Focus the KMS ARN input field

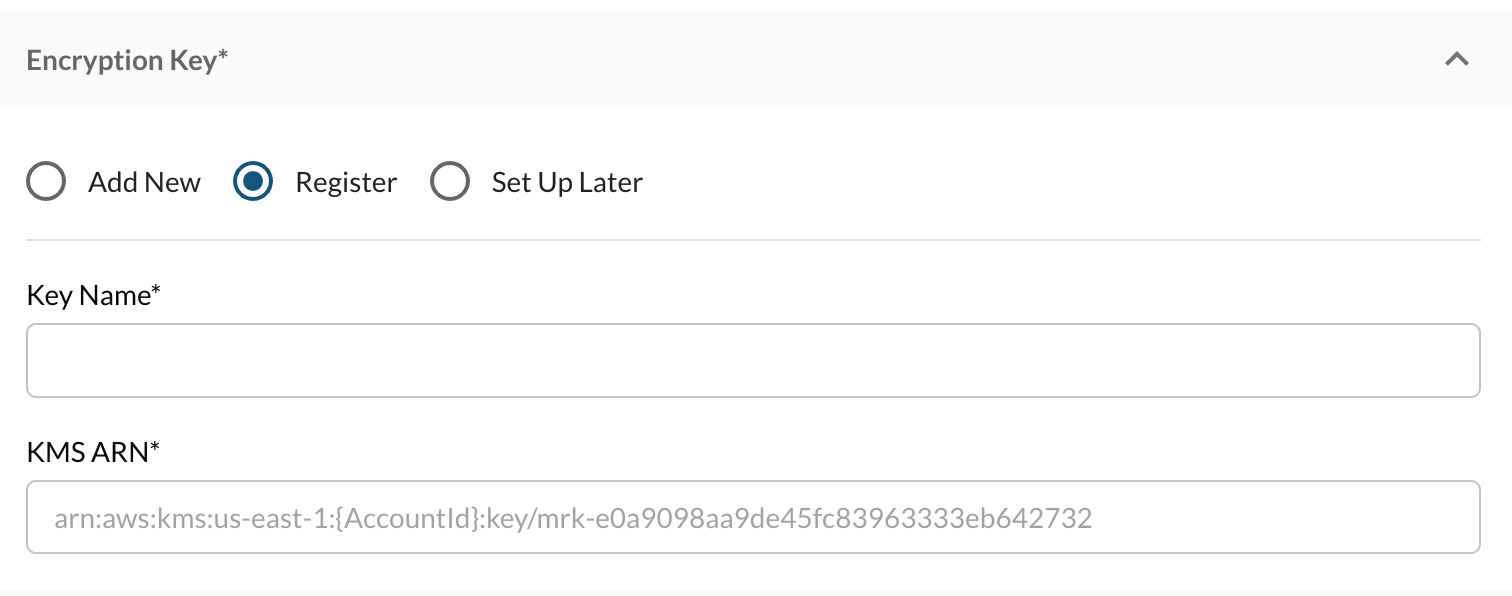(752, 517)
